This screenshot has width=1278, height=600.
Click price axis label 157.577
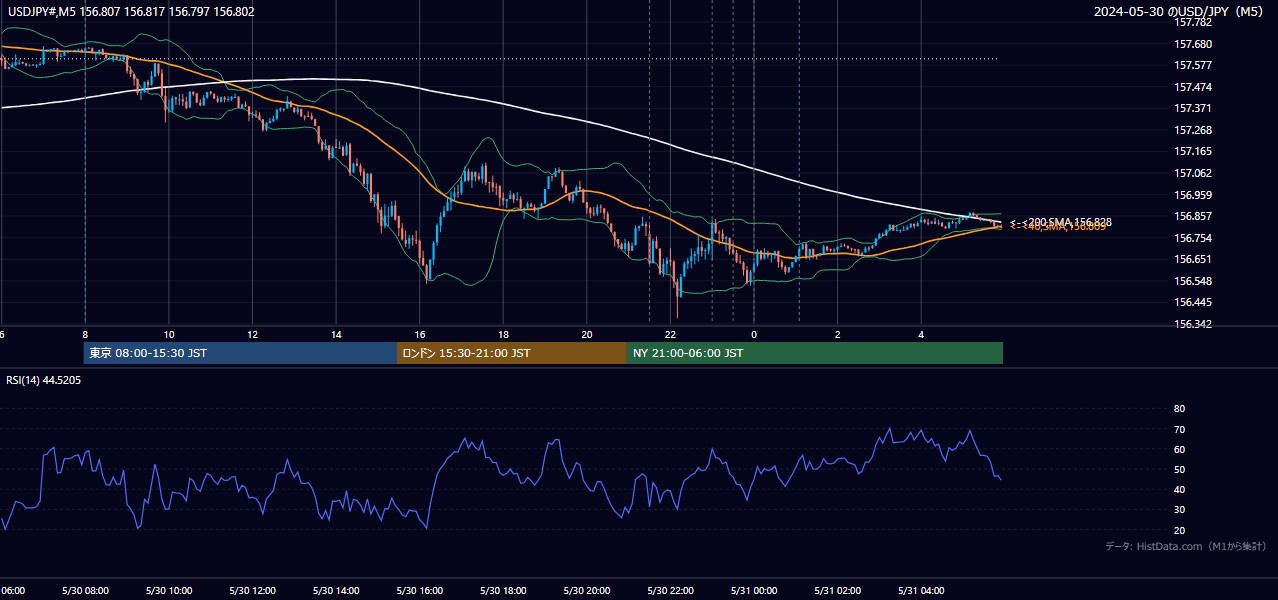(1193, 65)
